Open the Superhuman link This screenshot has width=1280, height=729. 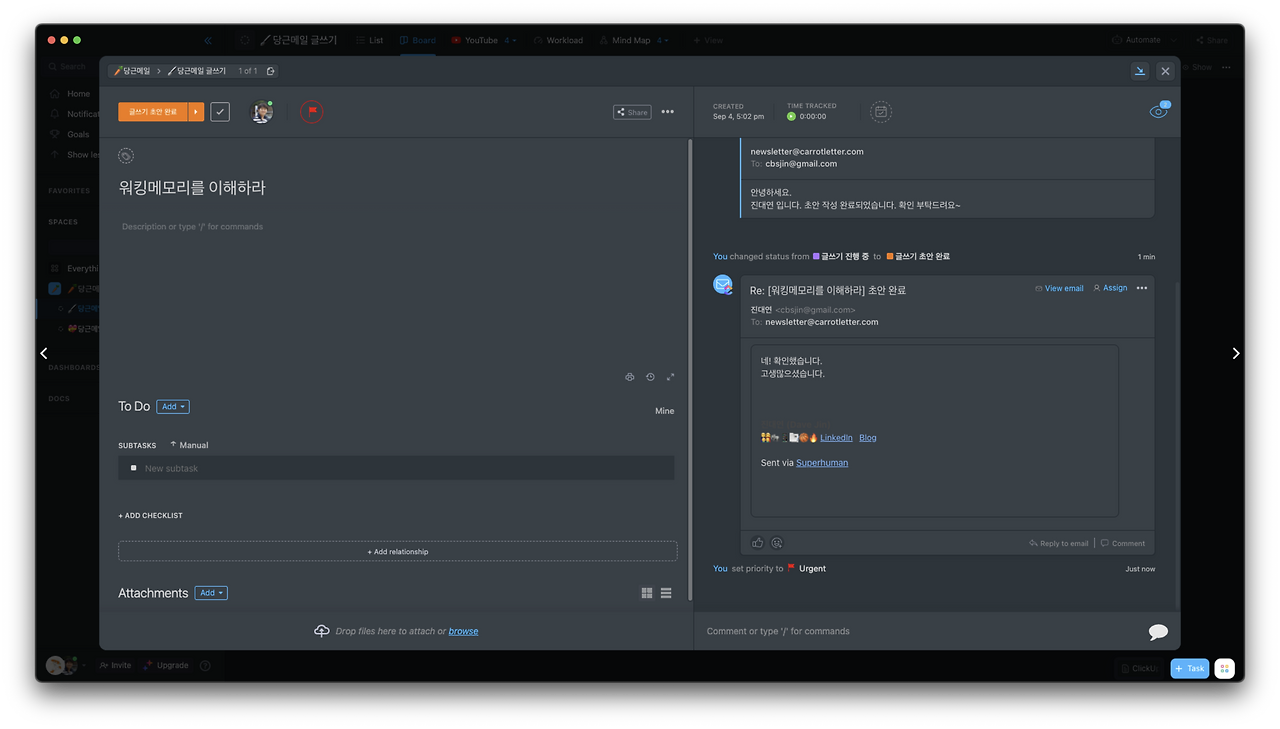[x=822, y=463]
